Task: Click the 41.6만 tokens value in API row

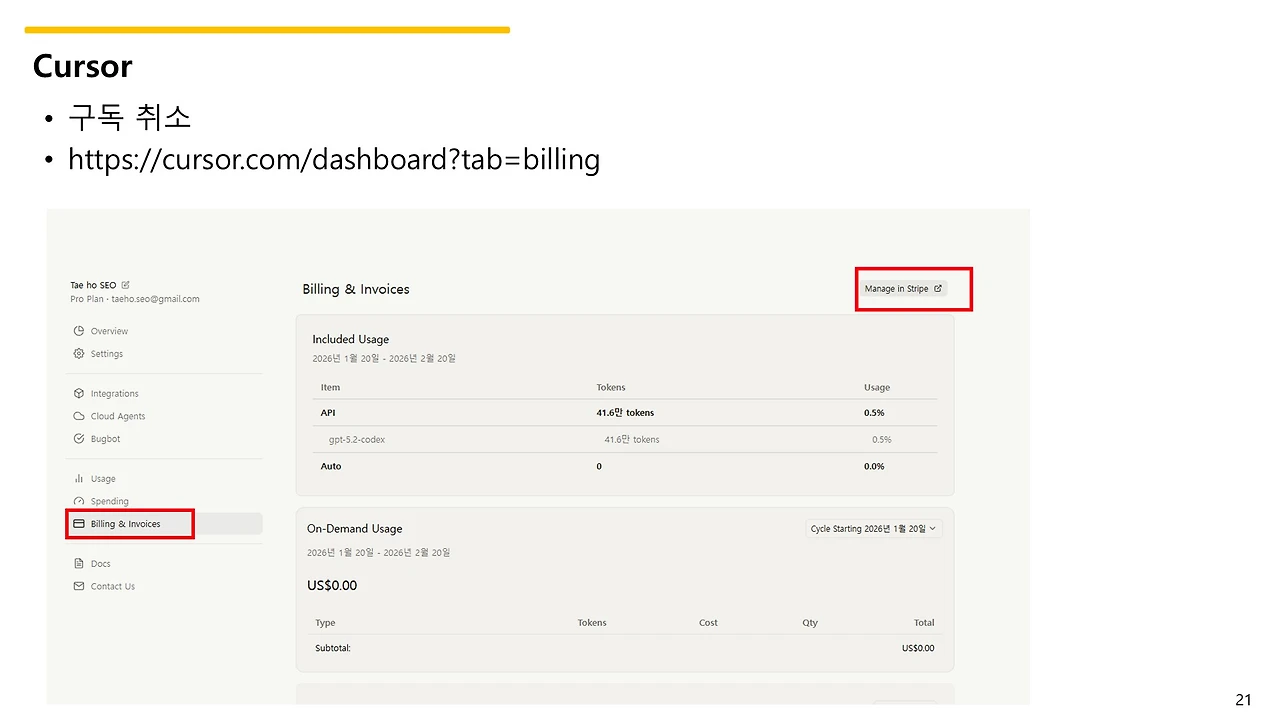Action: [x=625, y=412]
